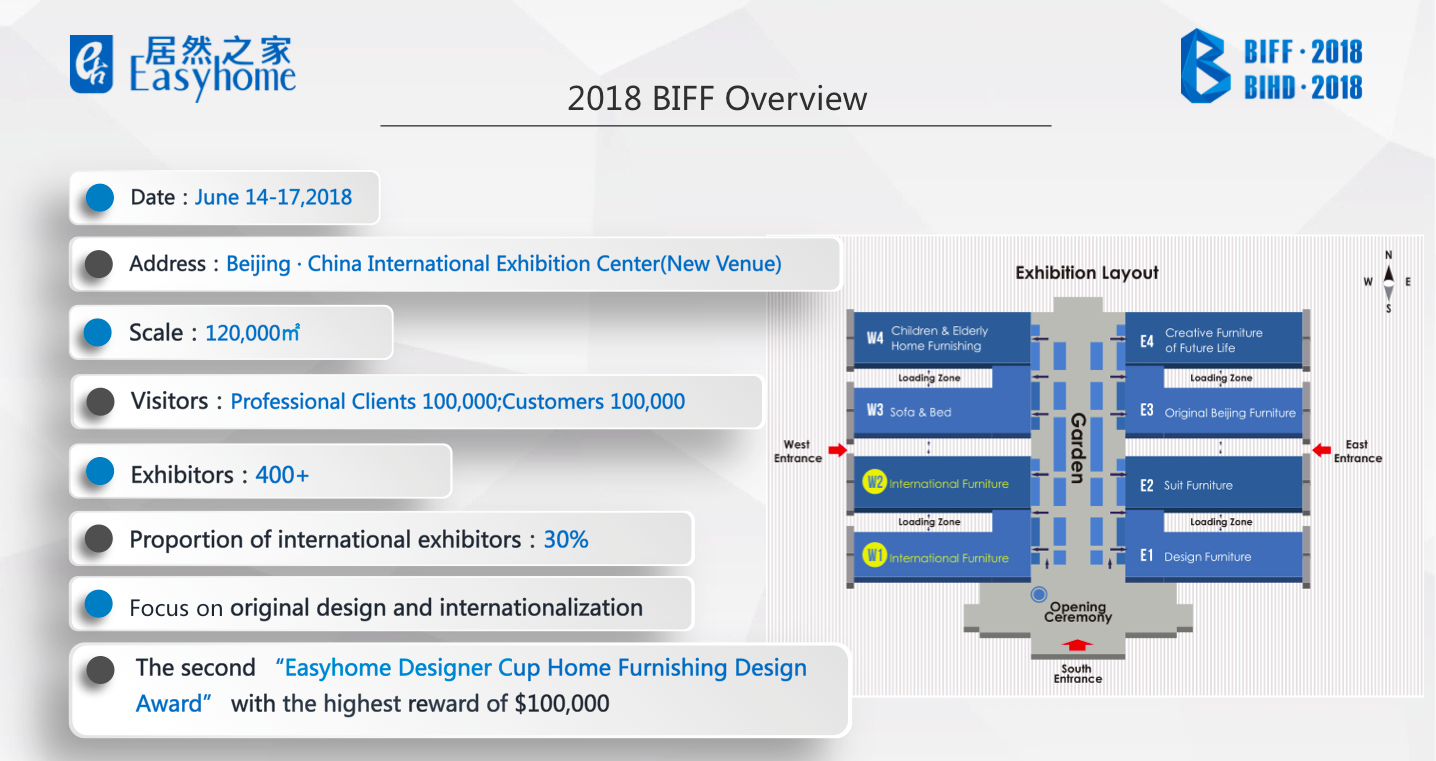Click the blue bullet beside Exhibitors
This screenshot has width=1436, height=761.
[x=100, y=471]
